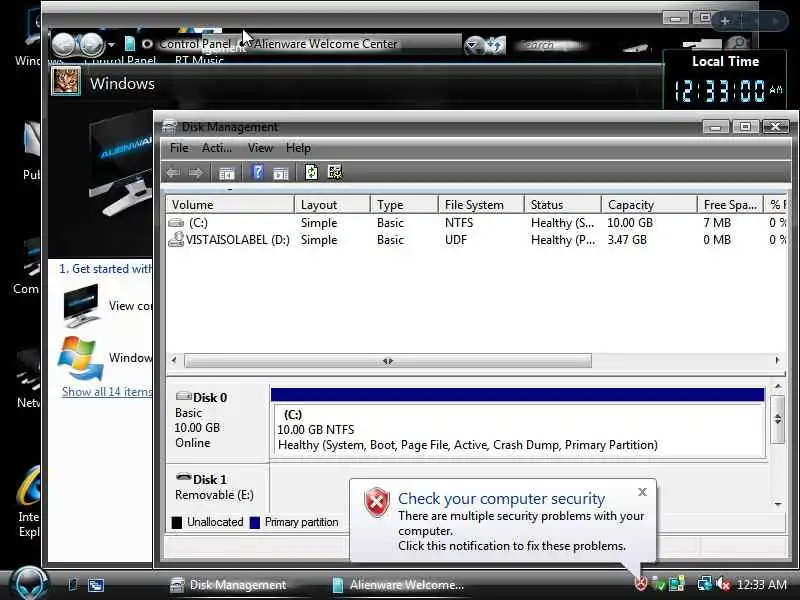The image size is (800, 600).
Task: Click the Show/Hide Action Pane toolbar icon
Action: [x=281, y=173]
